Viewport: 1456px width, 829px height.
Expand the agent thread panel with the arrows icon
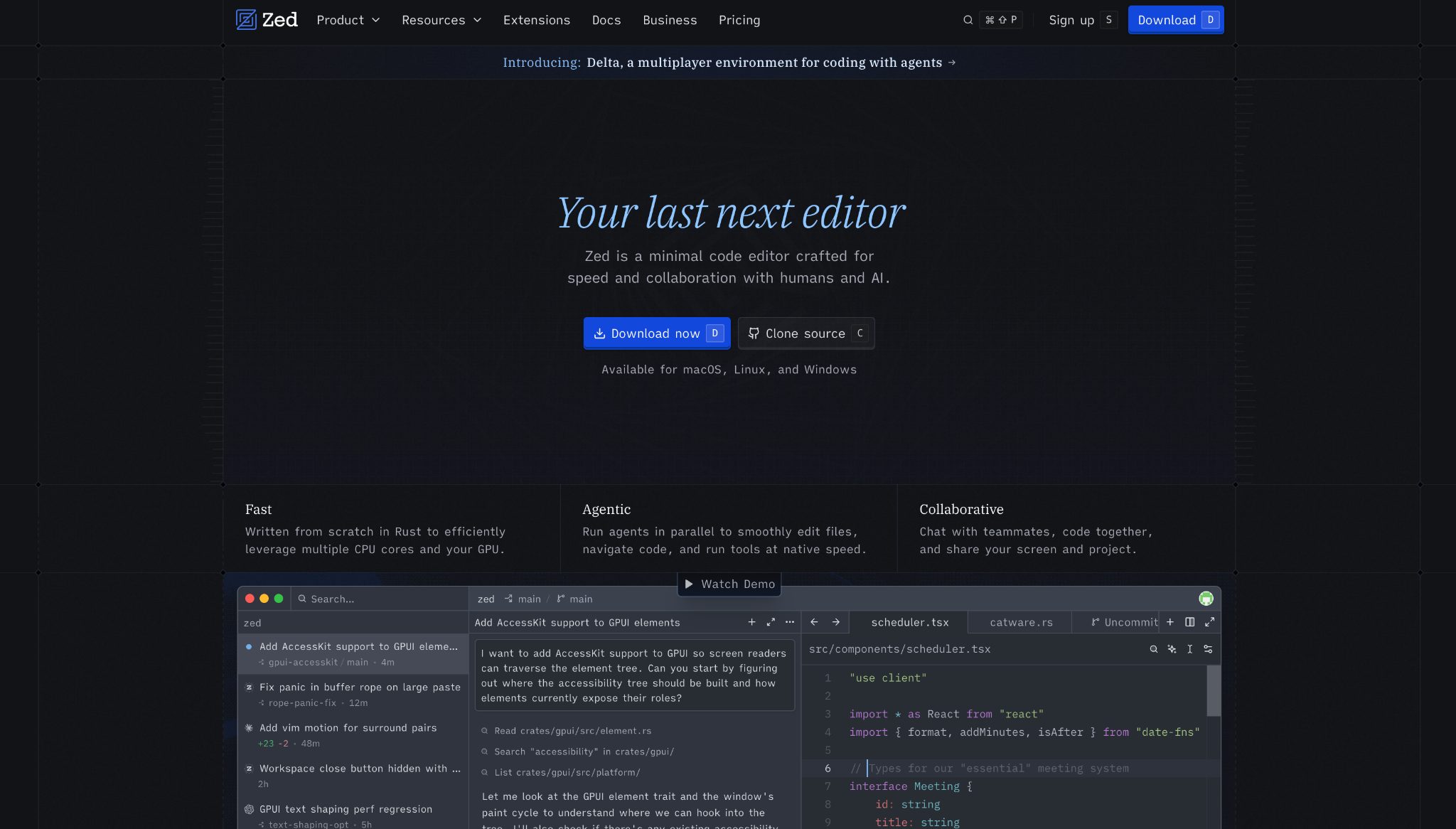[x=771, y=622]
